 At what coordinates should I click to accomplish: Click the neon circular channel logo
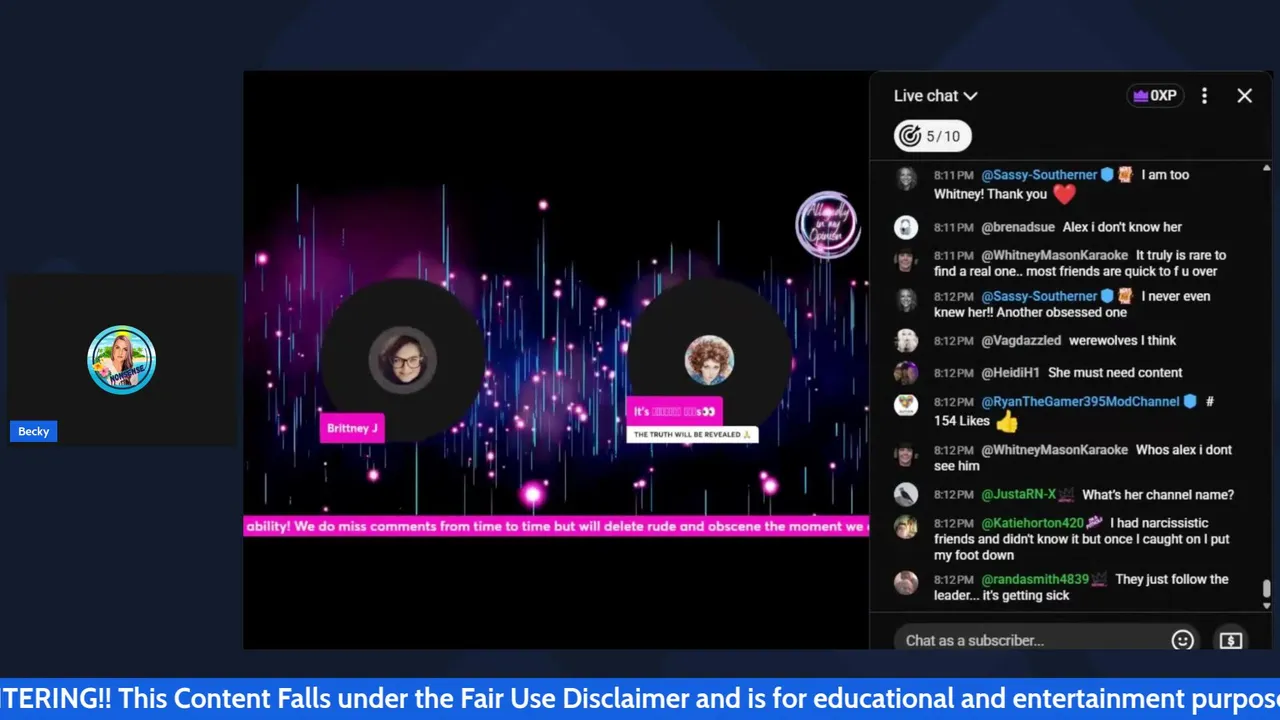coord(827,223)
